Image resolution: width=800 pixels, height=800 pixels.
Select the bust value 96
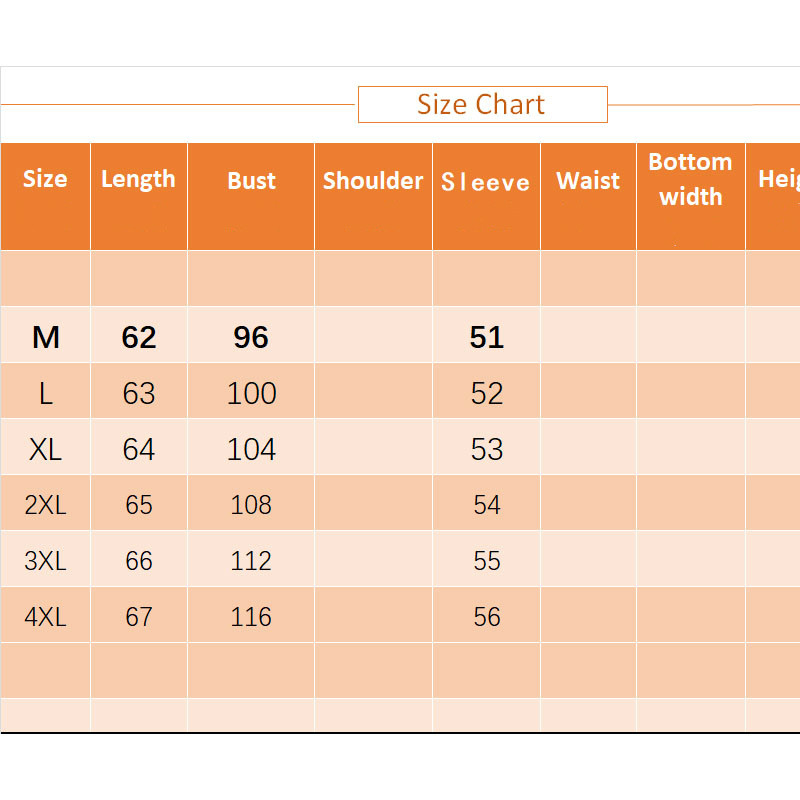tap(251, 338)
